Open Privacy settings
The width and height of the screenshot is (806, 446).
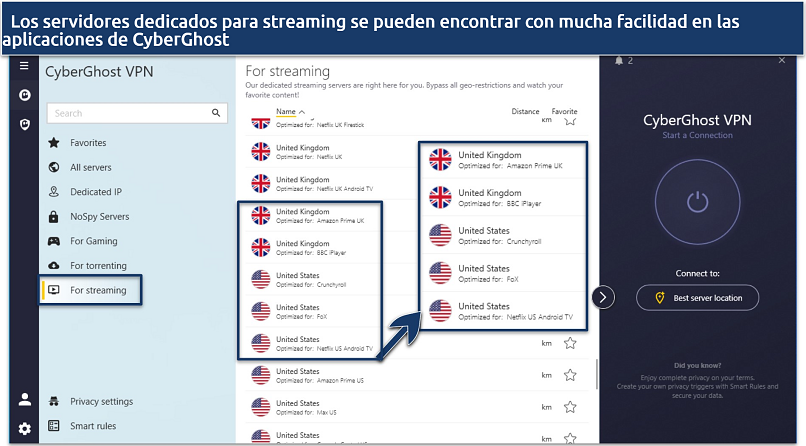pyautogui.click(x=101, y=401)
